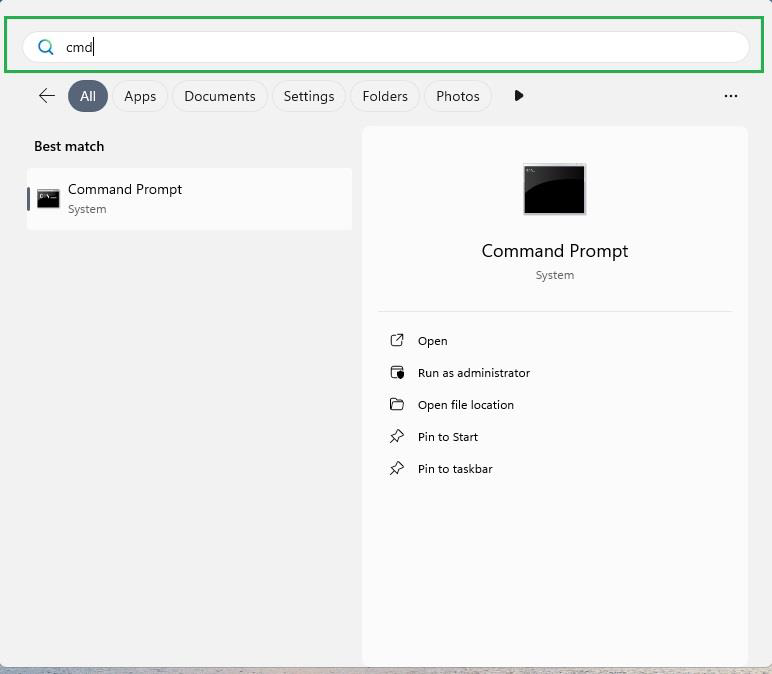Viewport: 772px width, 674px height.
Task: Filter results by Documents
Action: (220, 96)
